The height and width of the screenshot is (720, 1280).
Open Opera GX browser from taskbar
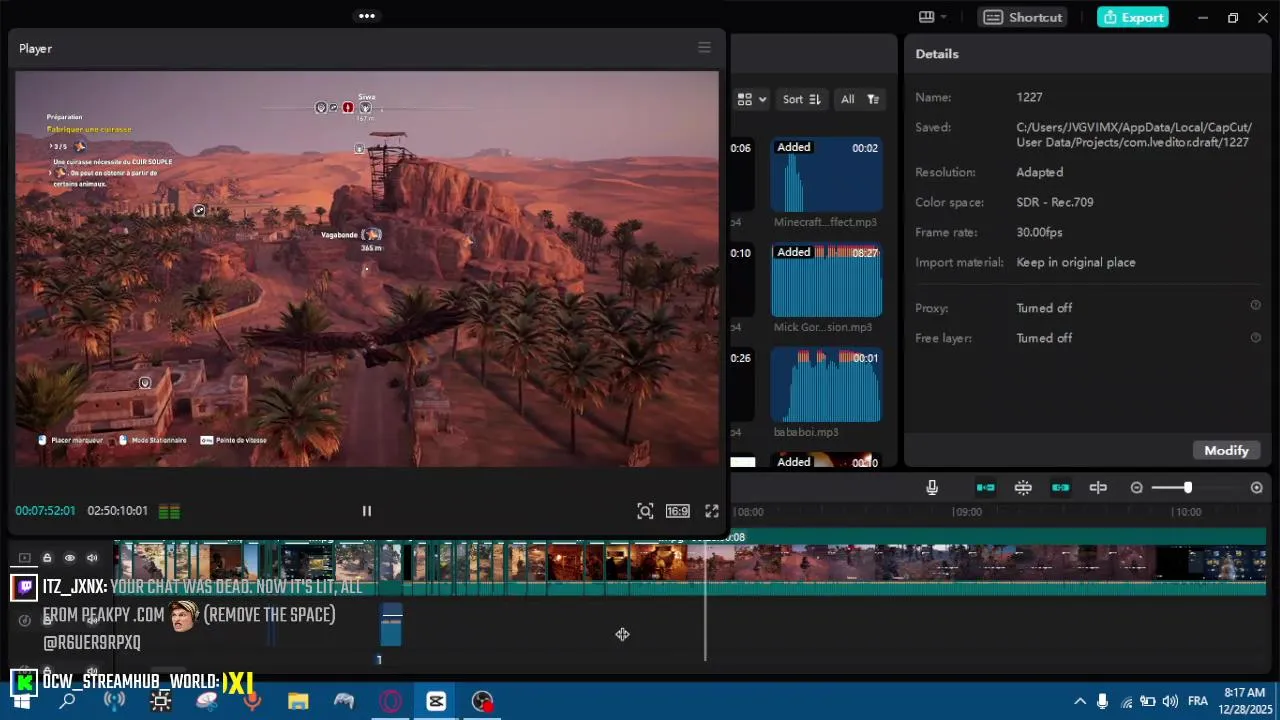point(390,701)
